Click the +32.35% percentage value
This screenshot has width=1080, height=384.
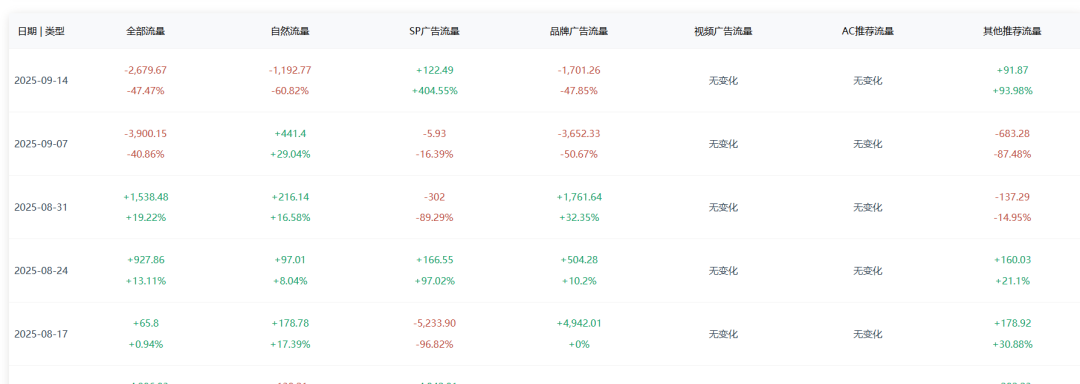coord(579,217)
